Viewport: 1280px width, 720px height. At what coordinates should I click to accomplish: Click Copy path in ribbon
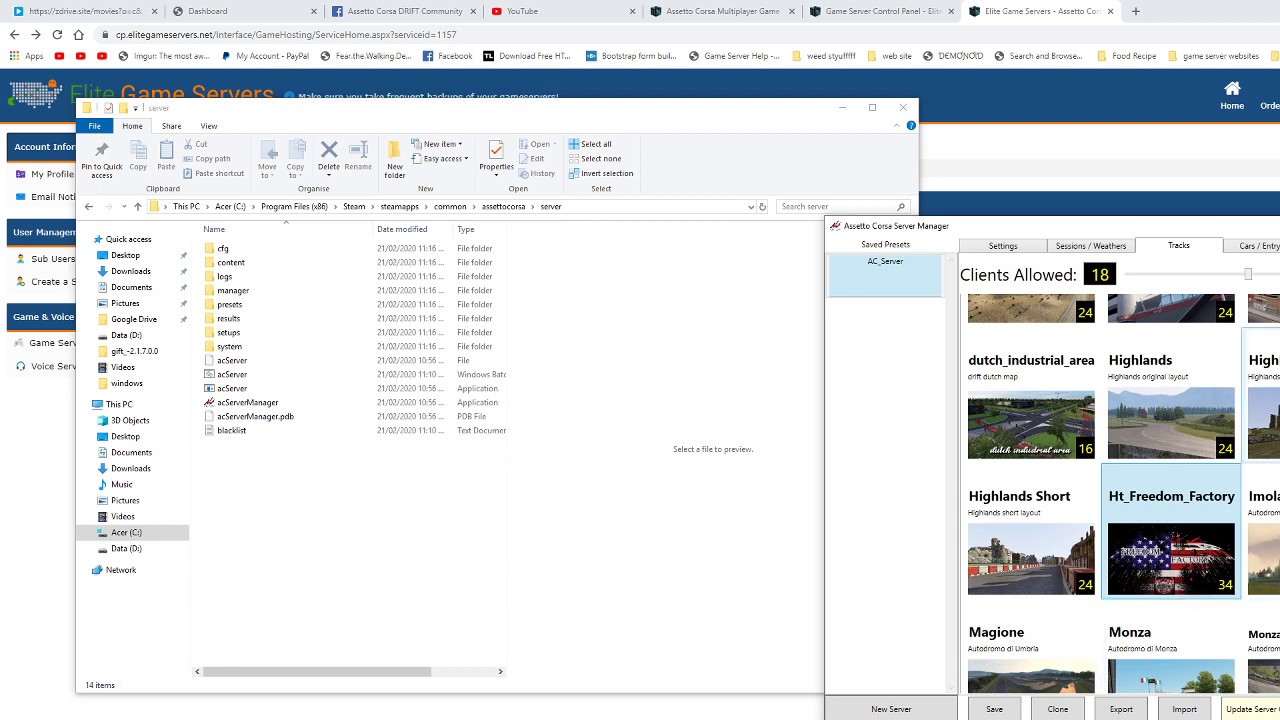[207, 158]
